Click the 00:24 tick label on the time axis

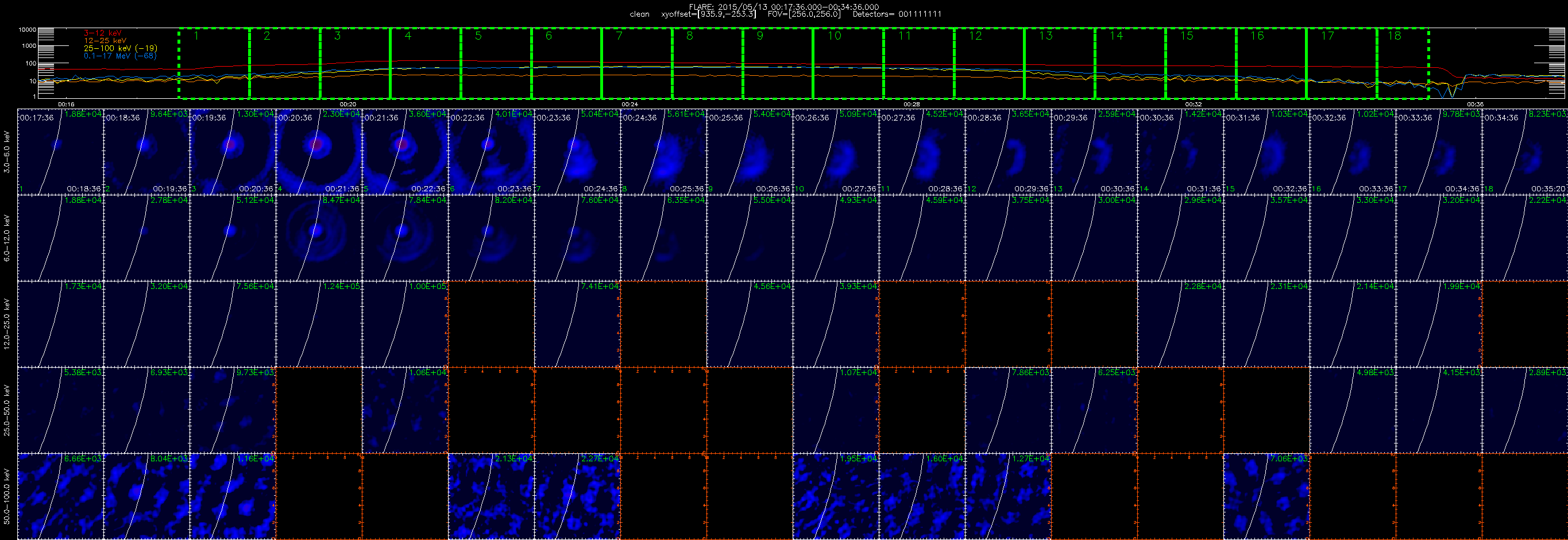(629, 104)
